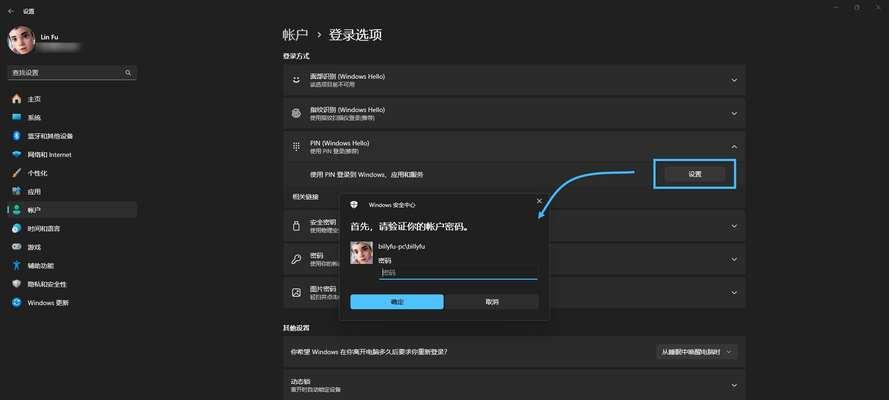Click the 相关链接 label
889x400 pixels.
tap(305, 197)
